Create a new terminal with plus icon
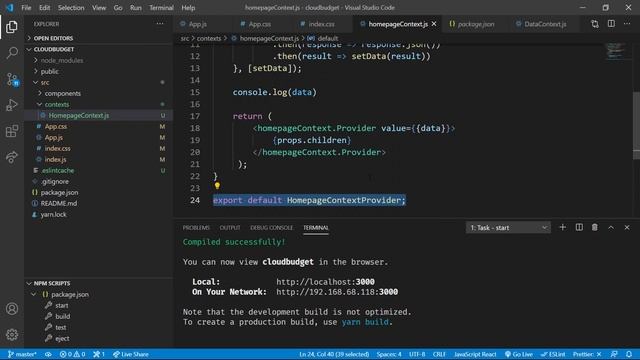The width and height of the screenshot is (640, 360). [562, 227]
